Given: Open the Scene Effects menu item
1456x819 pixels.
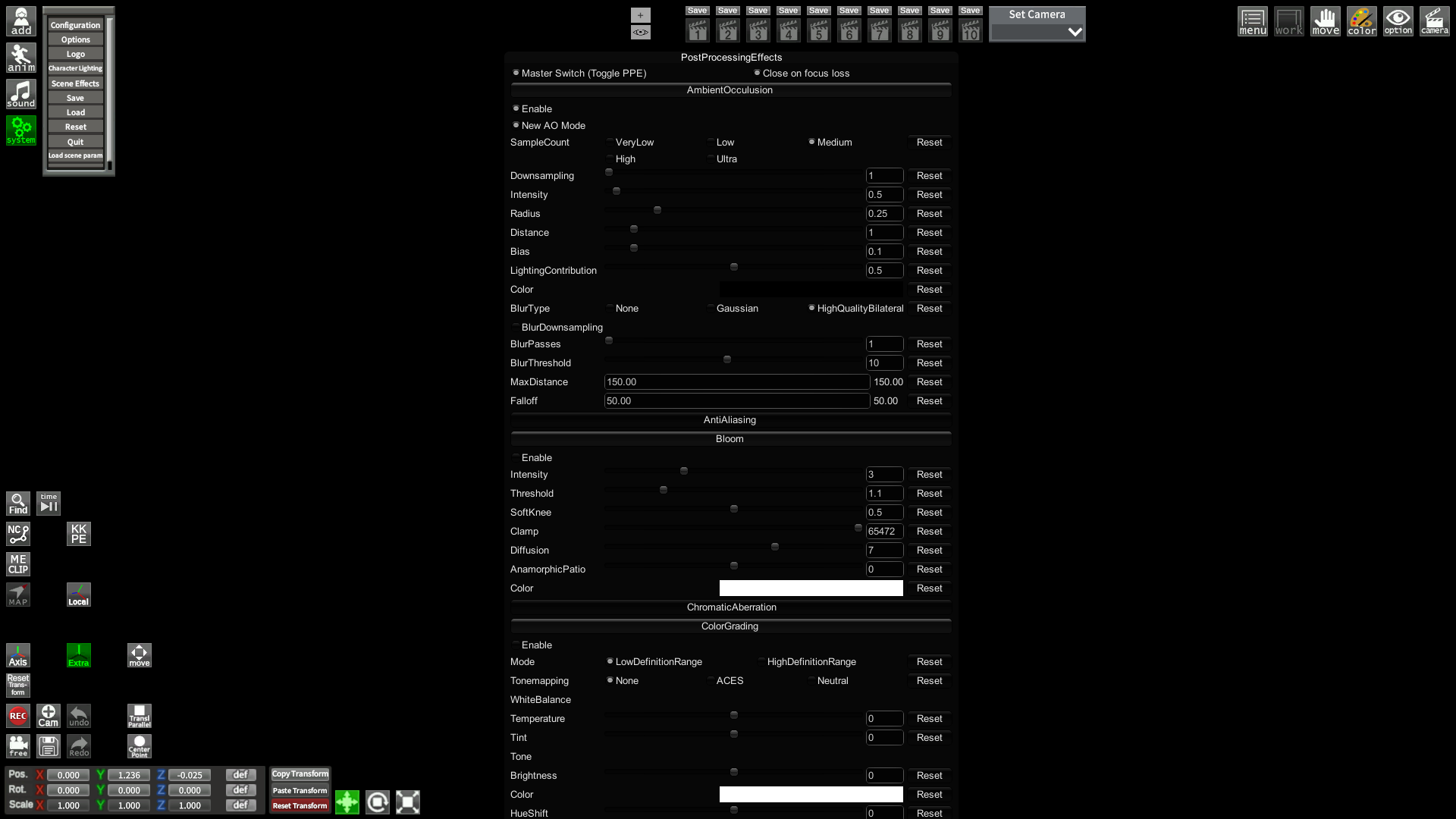Looking at the screenshot, I should (75, 83).
